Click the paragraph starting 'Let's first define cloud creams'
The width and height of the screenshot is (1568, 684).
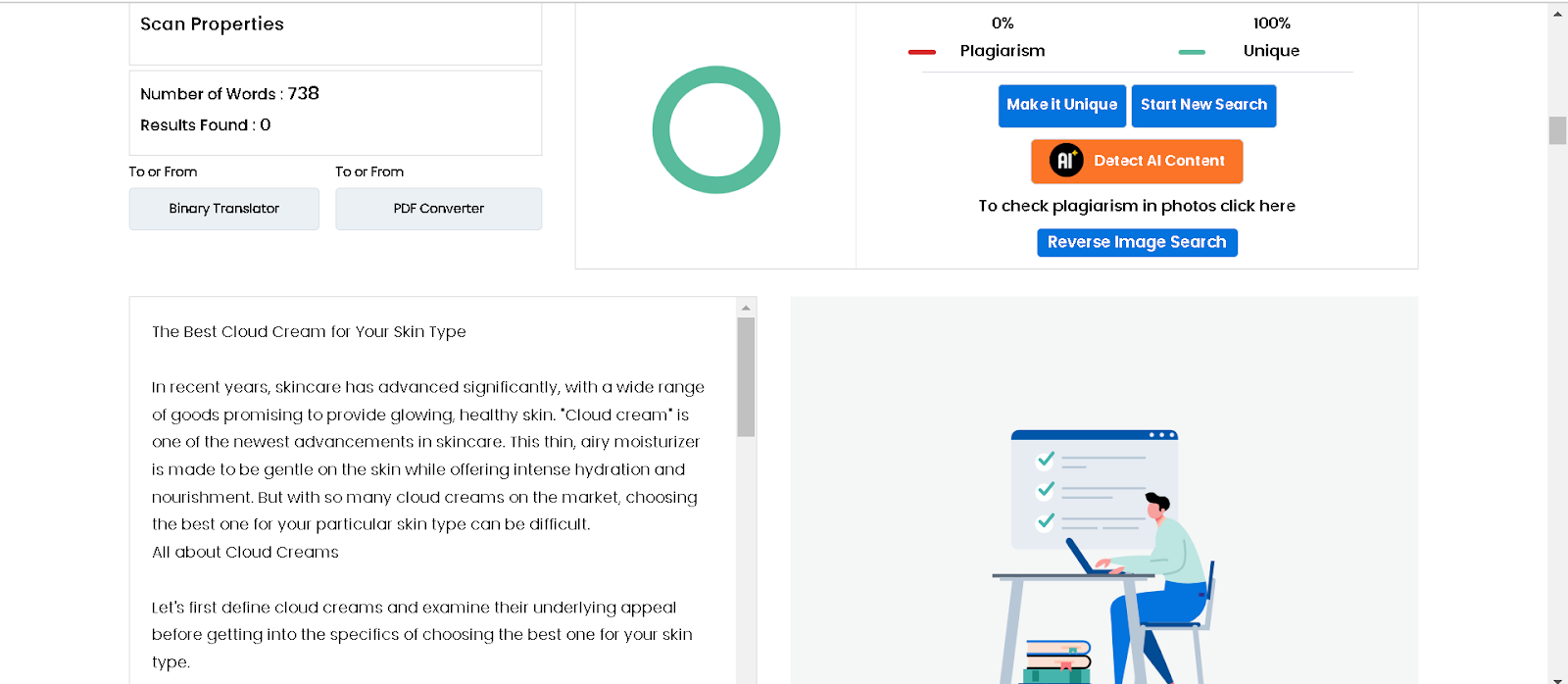422,635
